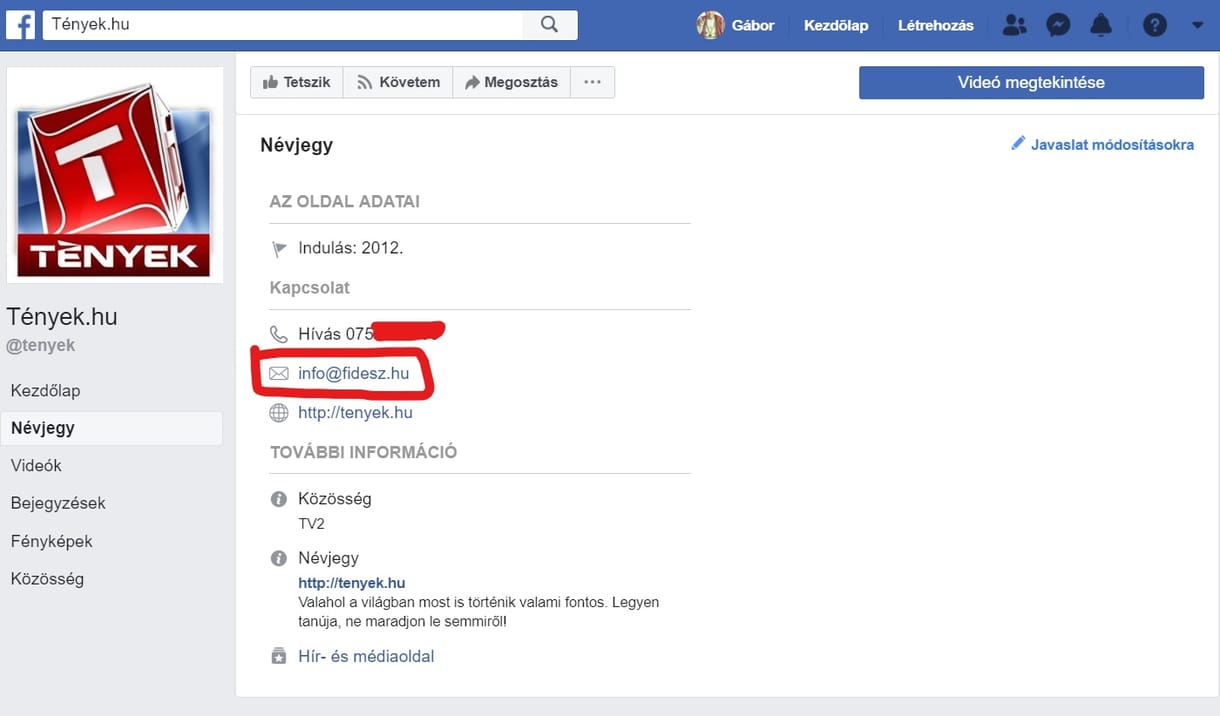
Task: Open the help question mark icon
Action: pyautogui.click(x=1155, y=25)
